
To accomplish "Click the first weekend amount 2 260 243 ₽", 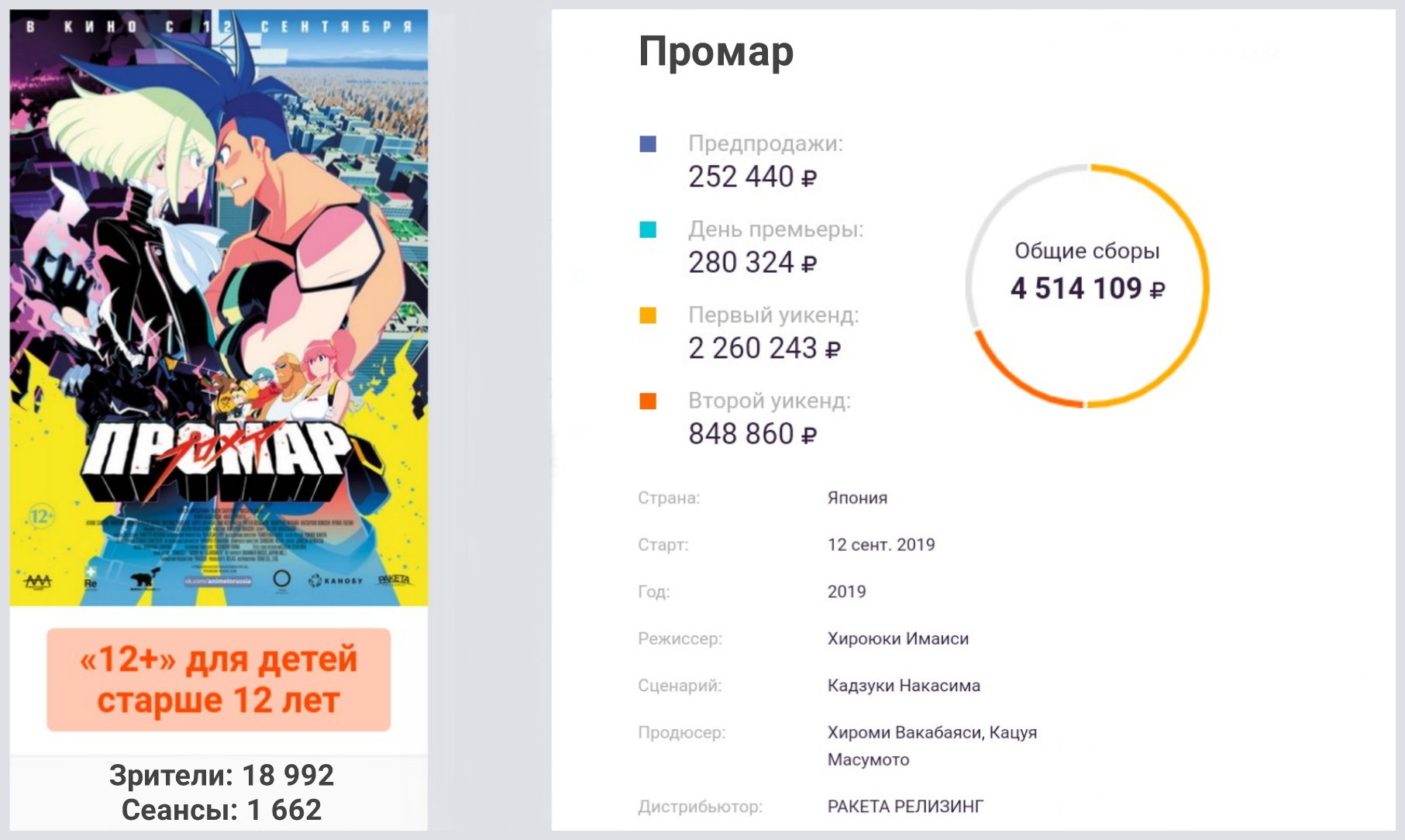I will tap(764, 349).
